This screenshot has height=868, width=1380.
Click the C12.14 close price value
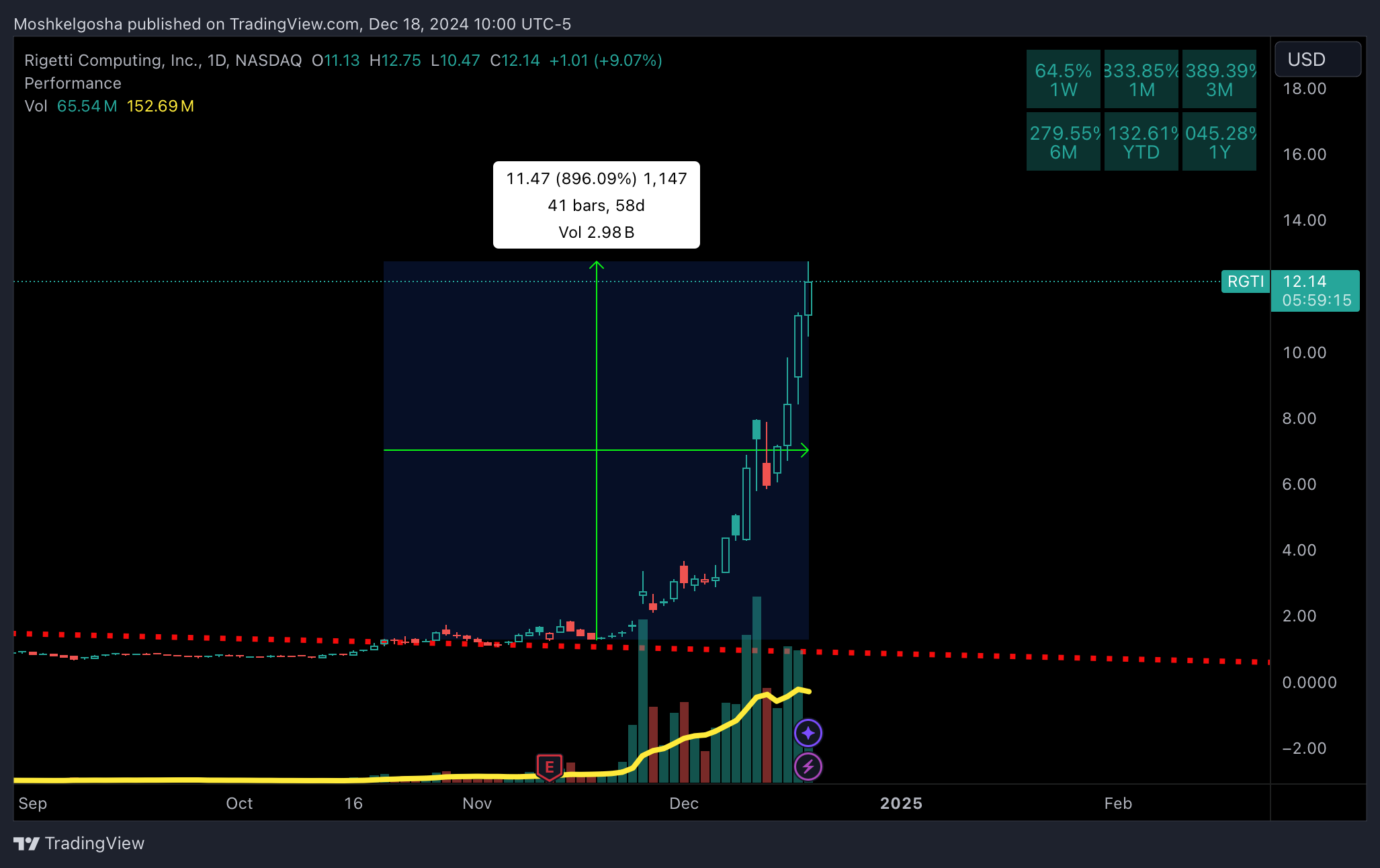(x=515, y=60)
